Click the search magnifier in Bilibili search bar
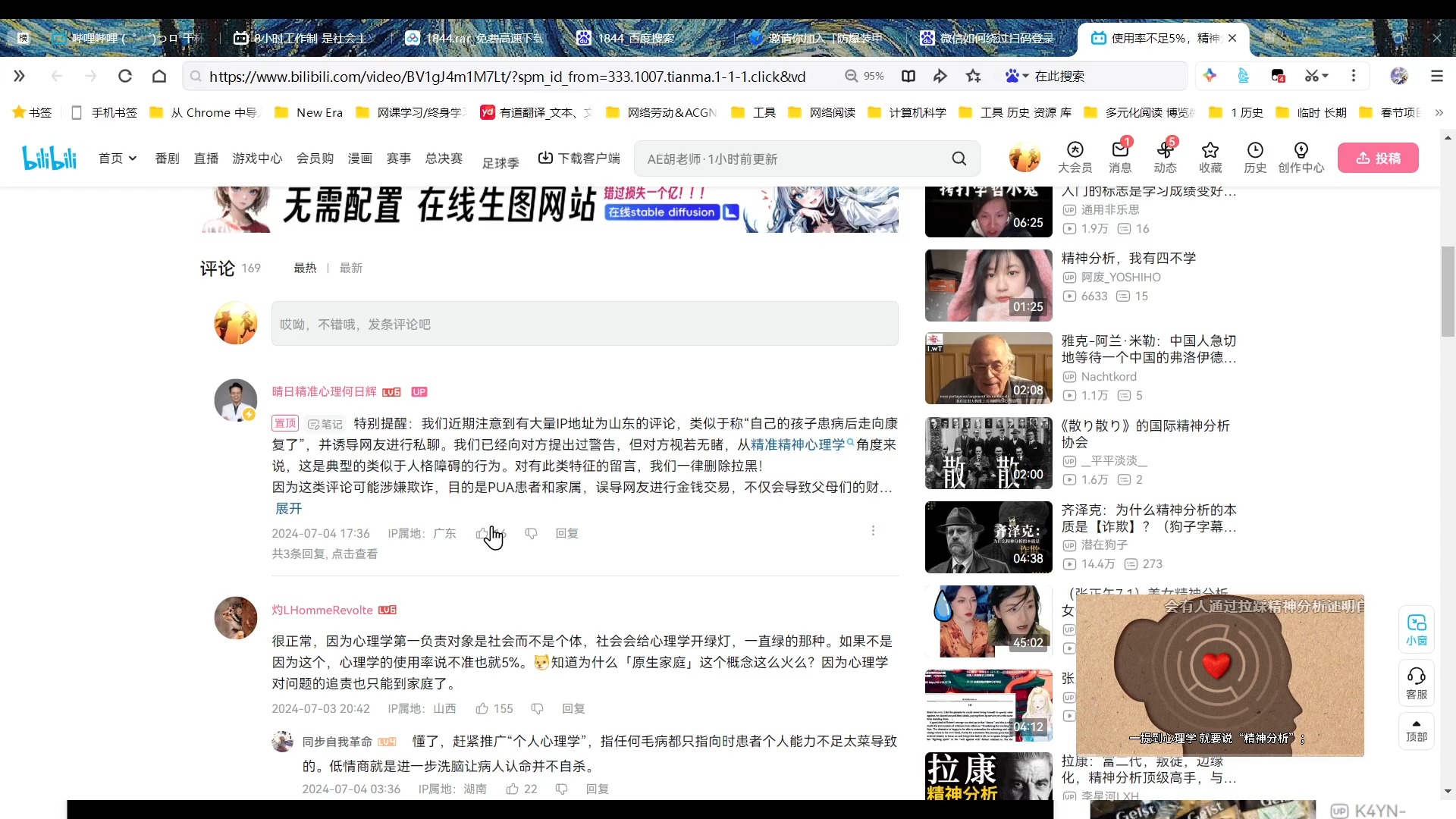This screenshot has height=819, width=1456. pyautogui.click(x=958, y=158)
